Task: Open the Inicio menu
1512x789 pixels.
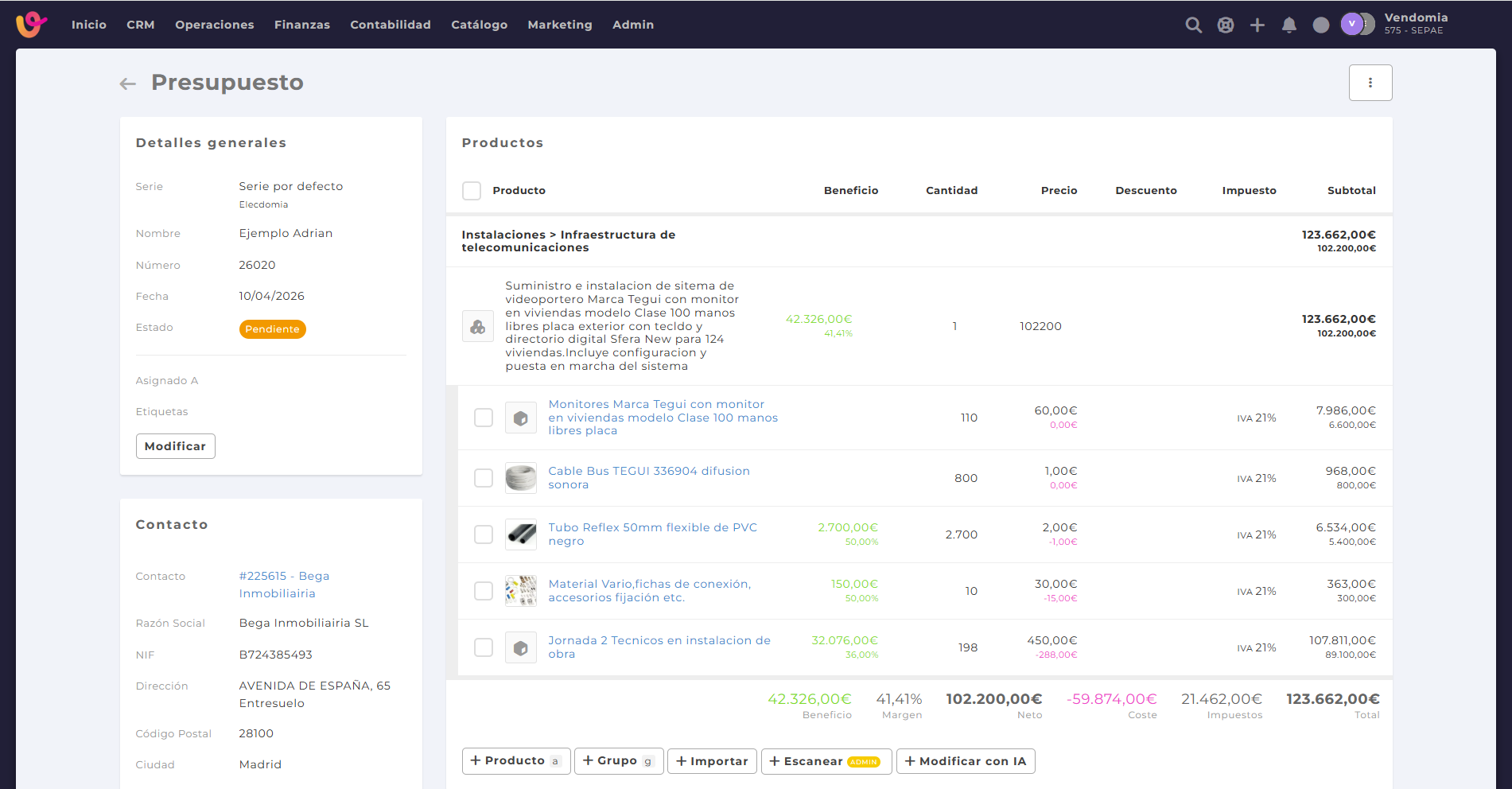Action: pos(89,25)
